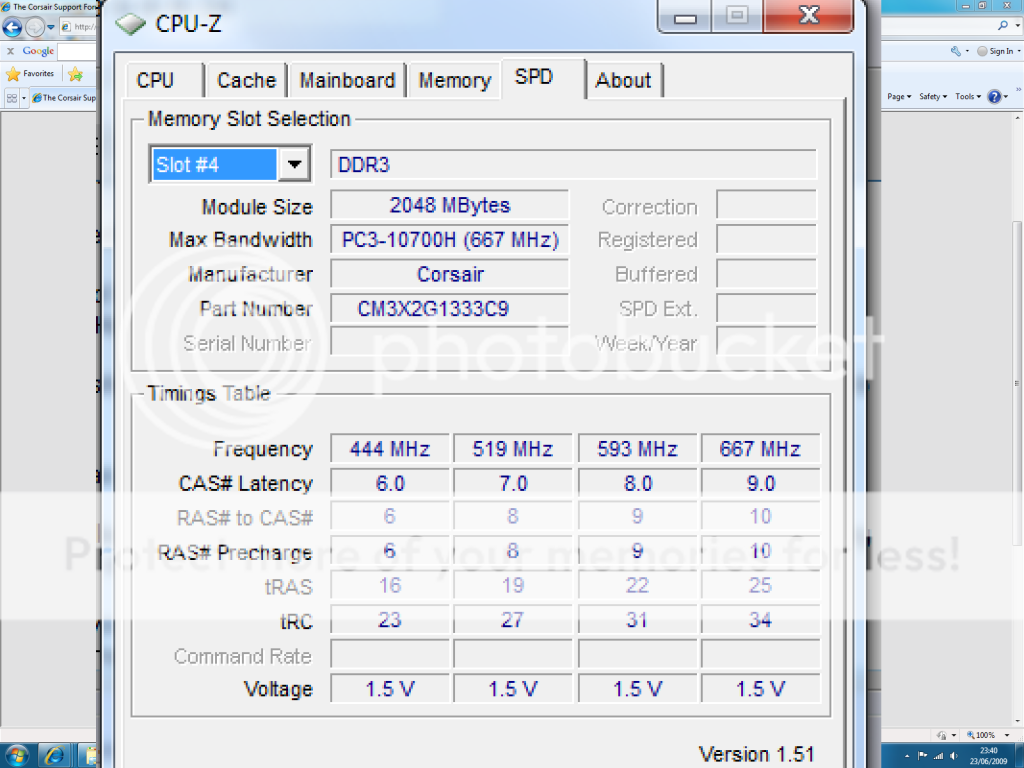
Task: Click the IE search magnifier icon
Action: pyautogui.click(x=1003, y=26)
